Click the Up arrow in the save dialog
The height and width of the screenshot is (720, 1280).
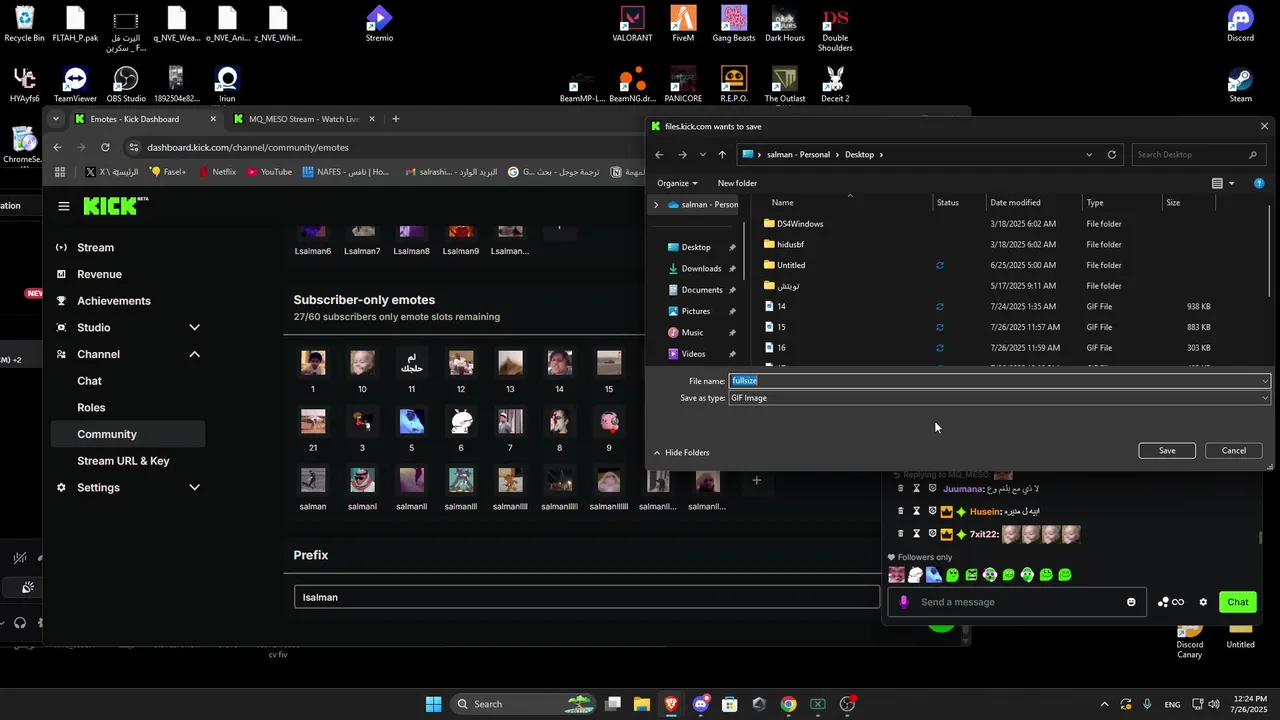click(x=722, y=155)
